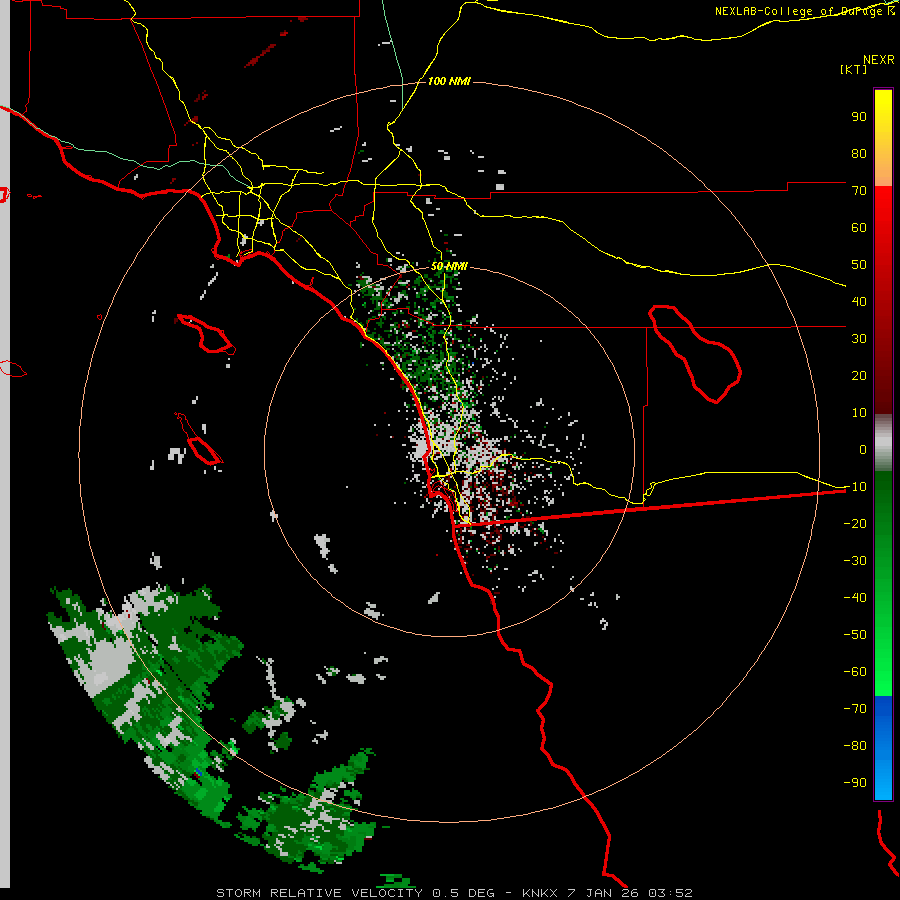Select the -40 value on the velocity scale
The width and height of the screenshot is (900, 900).
(855, 598)
